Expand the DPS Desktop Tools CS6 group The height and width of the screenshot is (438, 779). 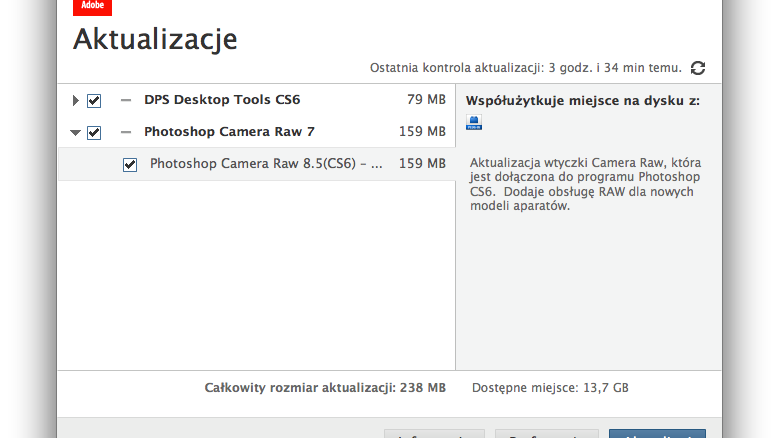(75, 100)
